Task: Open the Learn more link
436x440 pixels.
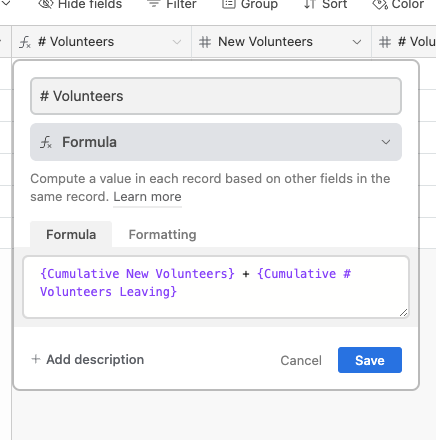Action: click(x=147, y=197)
